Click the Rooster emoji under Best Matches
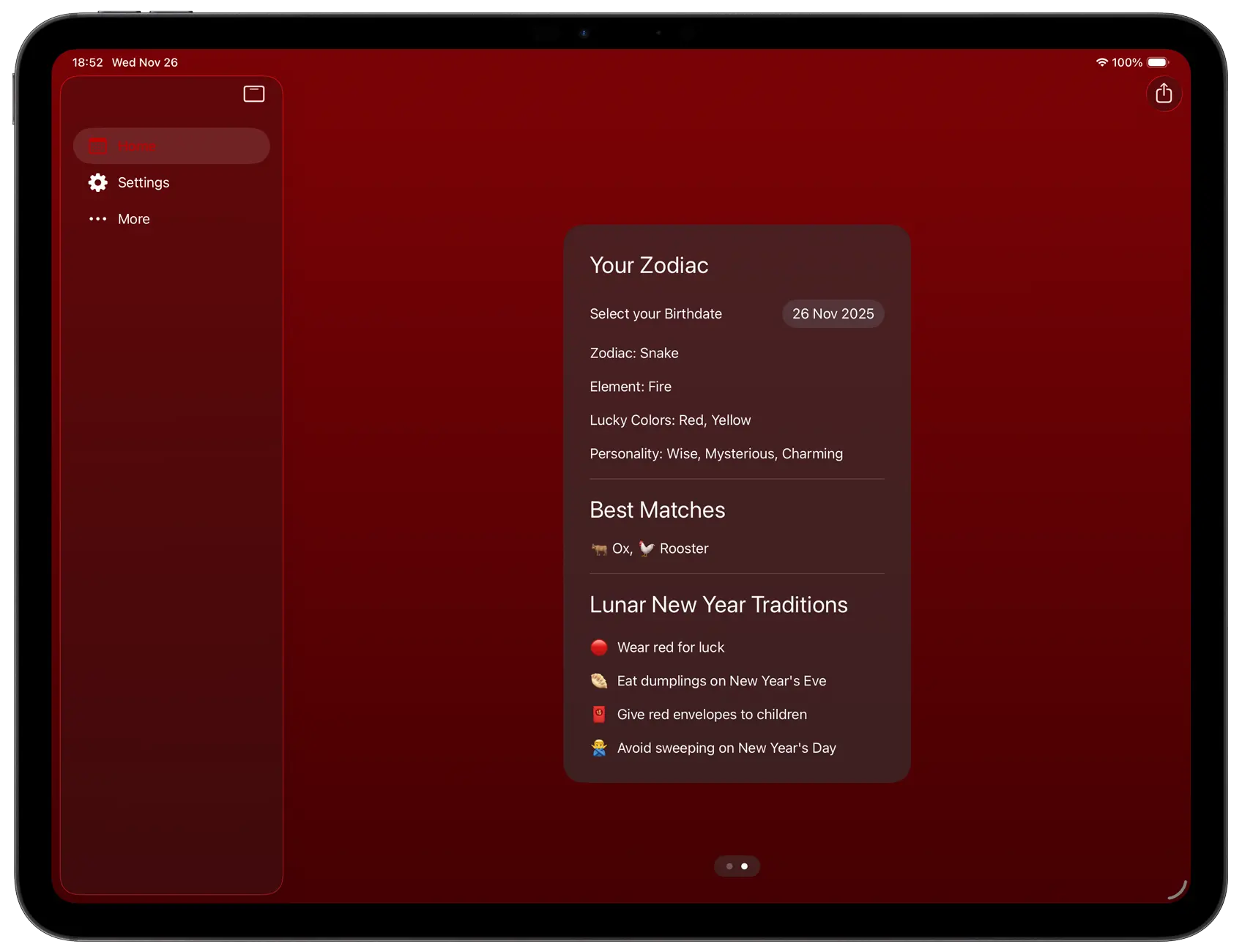 click(647, 548)
